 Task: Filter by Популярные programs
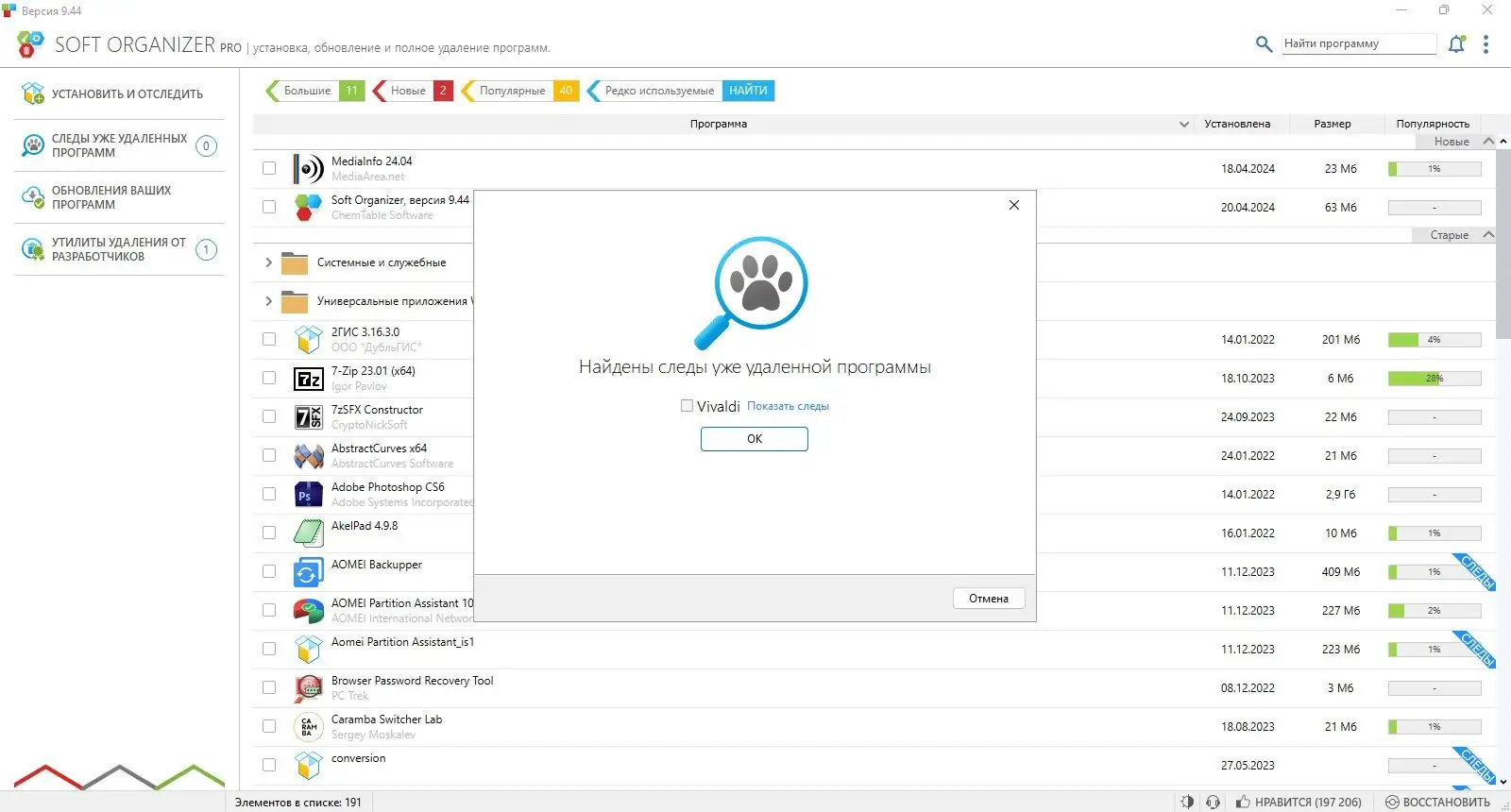click(x=519, y=91)
